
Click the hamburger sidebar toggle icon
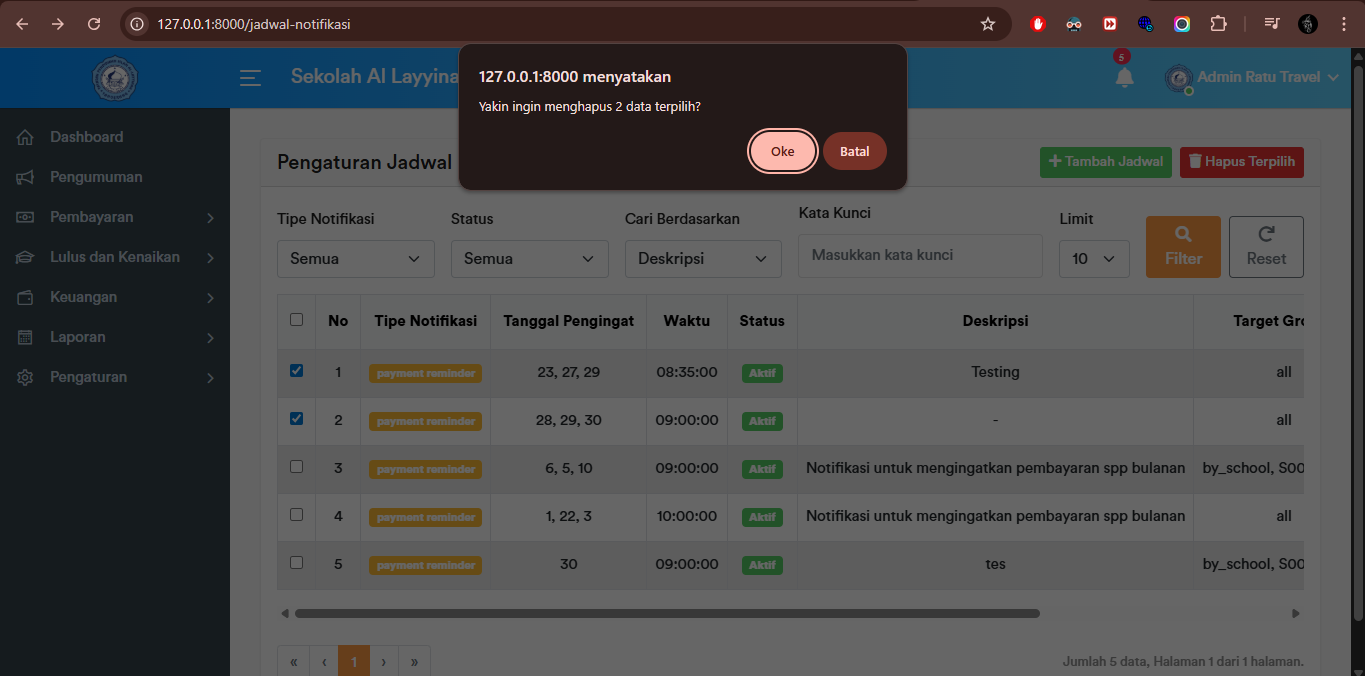pyautogui.click(x=250, y=77)
